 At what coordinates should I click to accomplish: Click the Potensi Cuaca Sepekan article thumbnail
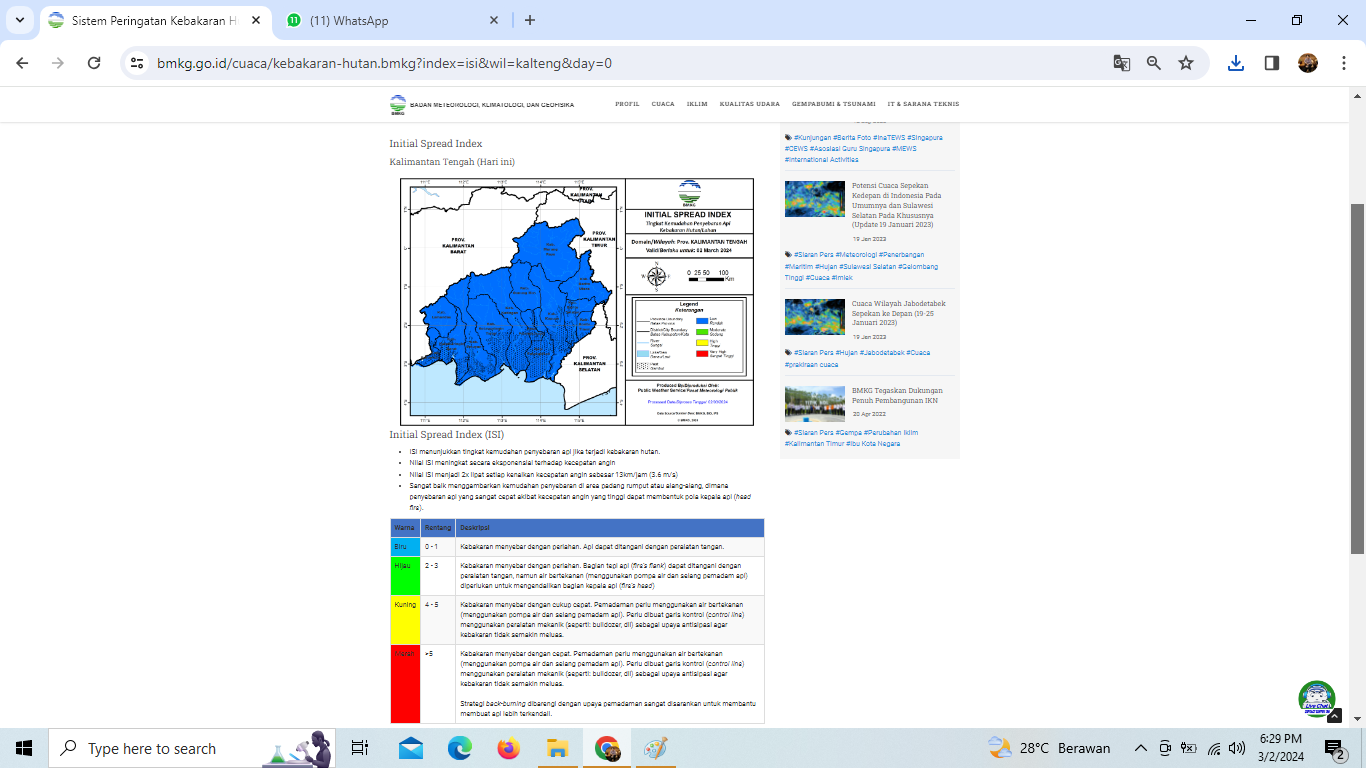tap(815, 198)
